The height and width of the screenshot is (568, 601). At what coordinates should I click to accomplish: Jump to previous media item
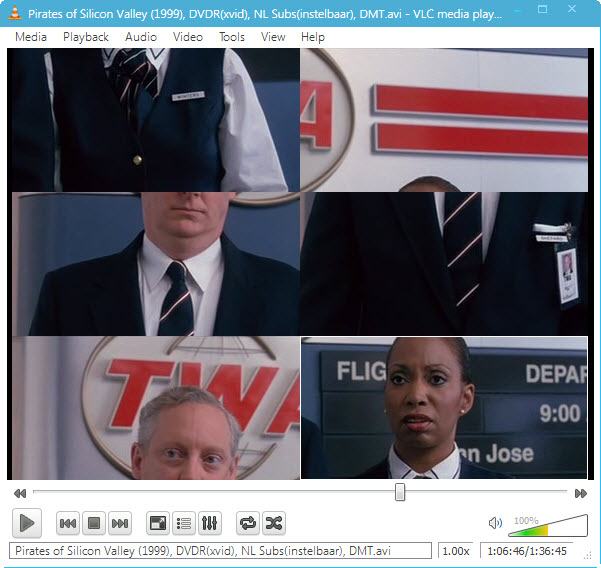pos(68,523)
